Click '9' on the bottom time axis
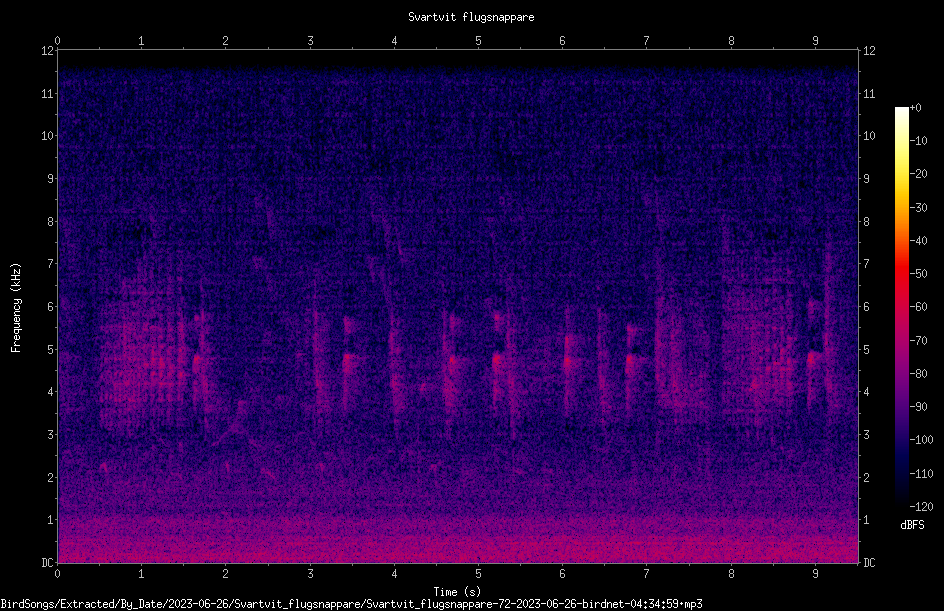944x611 pixels. pyautogui.click(x=816, y=574)
